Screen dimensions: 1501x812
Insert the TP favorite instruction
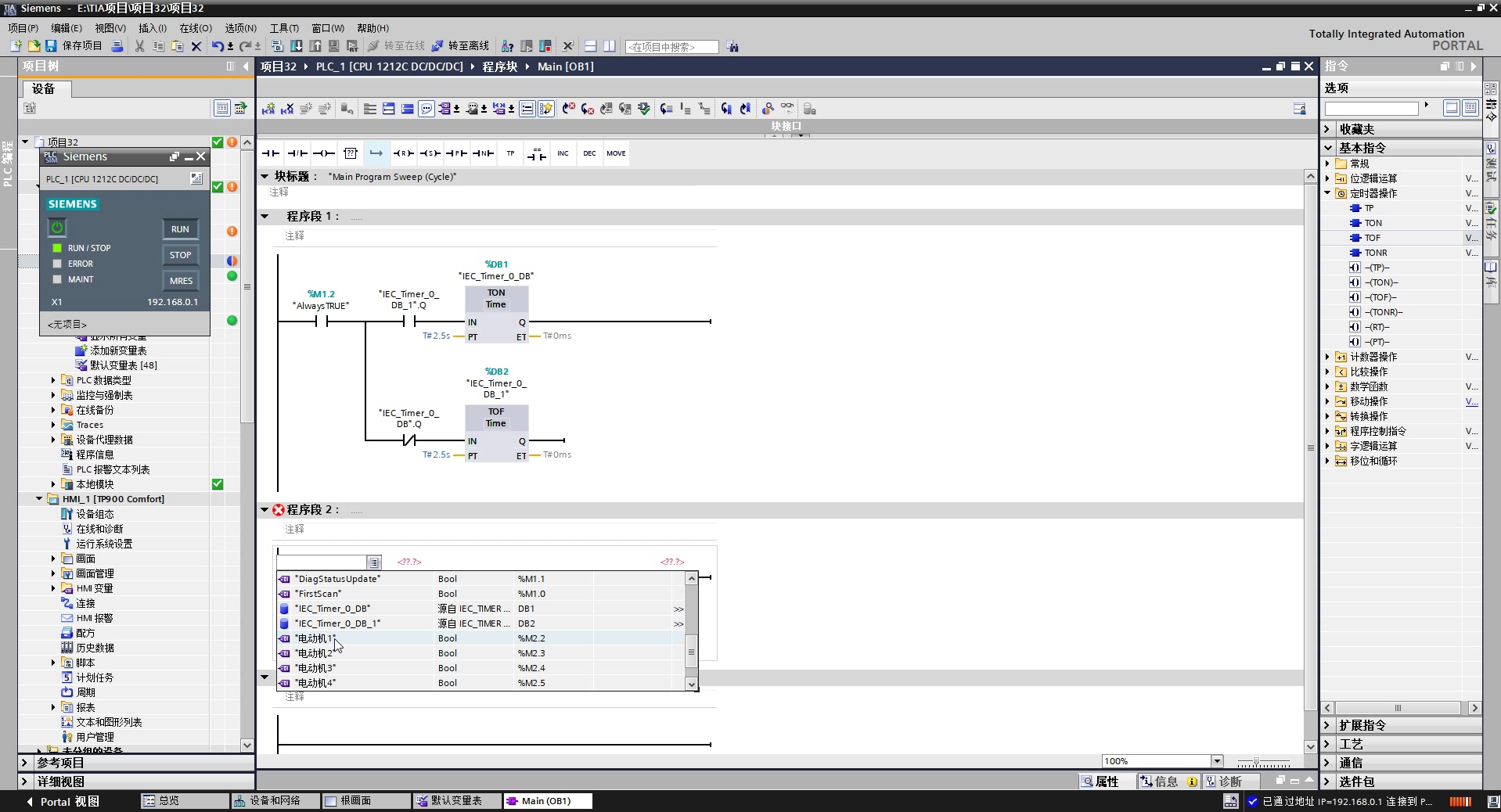click(x=510, y=153)
